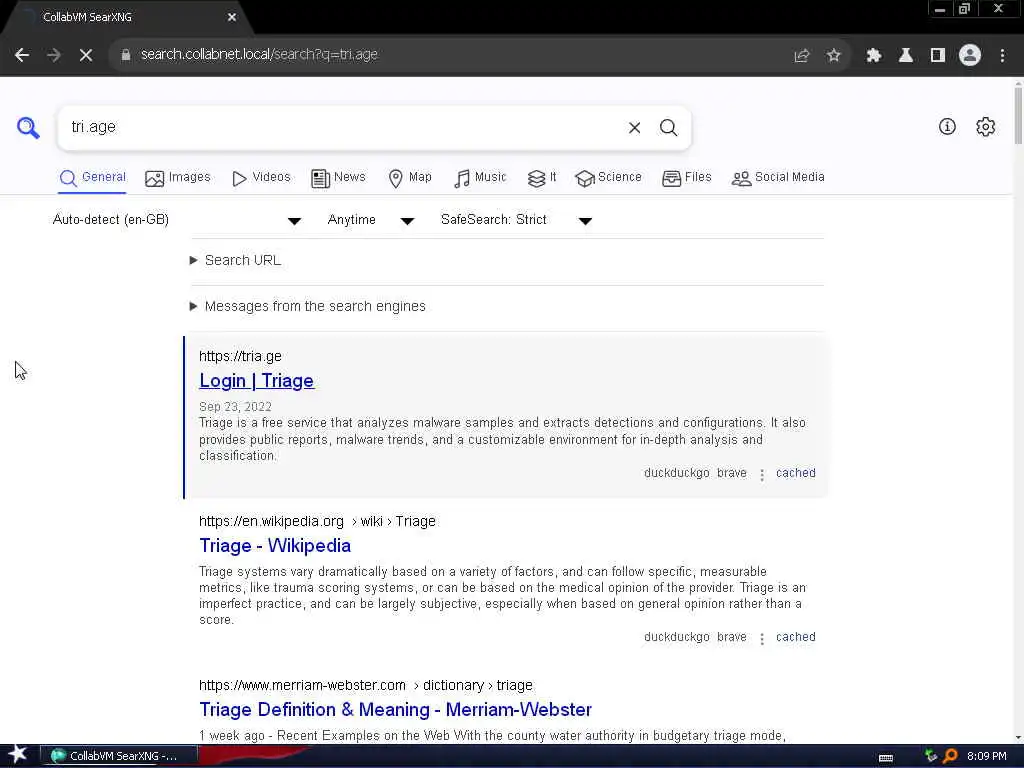Open the Anytime time range dropdown
1024x768 pixels.
370,220
